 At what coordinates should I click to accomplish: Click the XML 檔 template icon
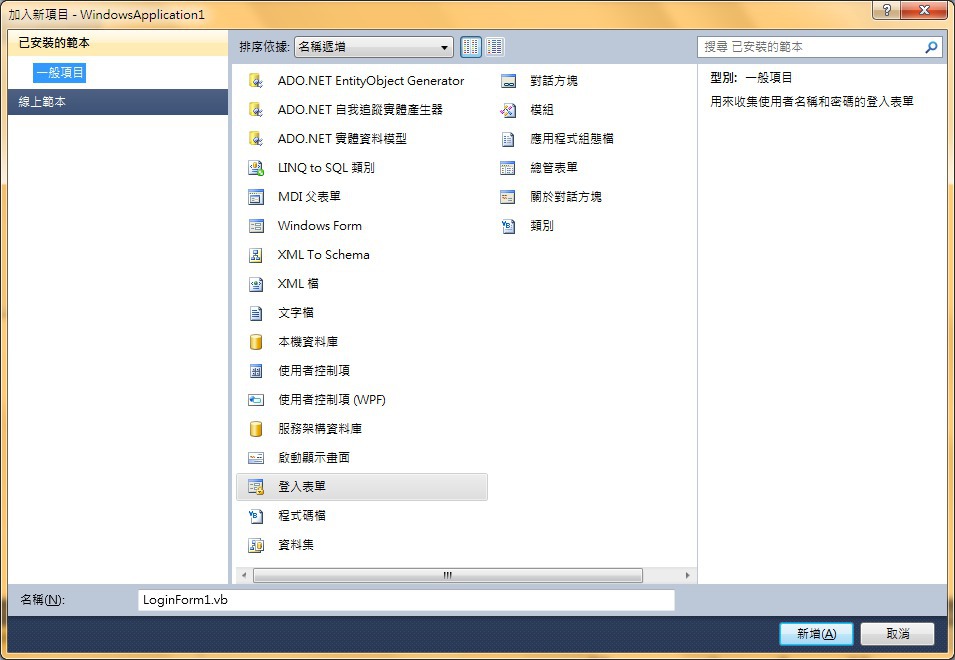point(256,284)
